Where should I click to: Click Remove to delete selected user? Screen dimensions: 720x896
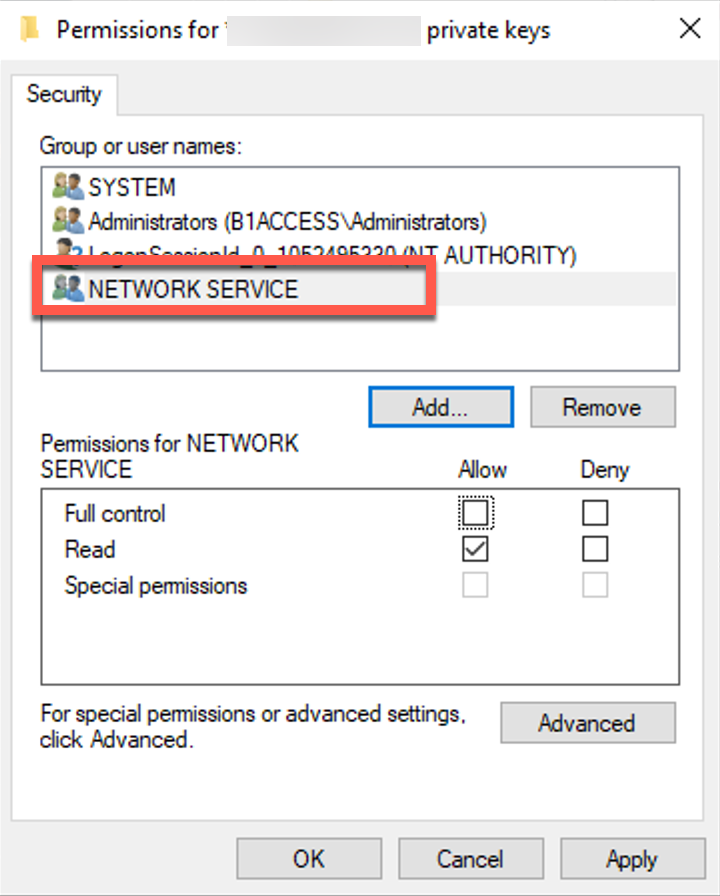click(603, 407)
